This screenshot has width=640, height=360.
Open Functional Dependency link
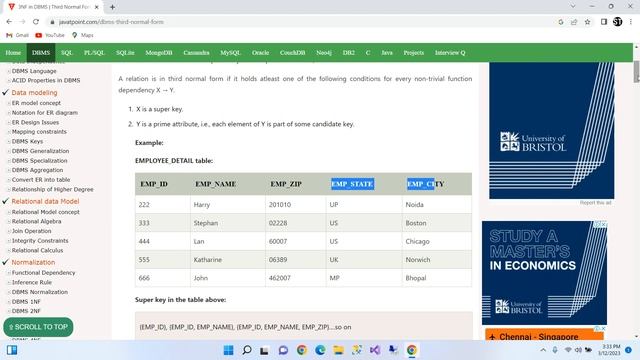click(43, 273)
